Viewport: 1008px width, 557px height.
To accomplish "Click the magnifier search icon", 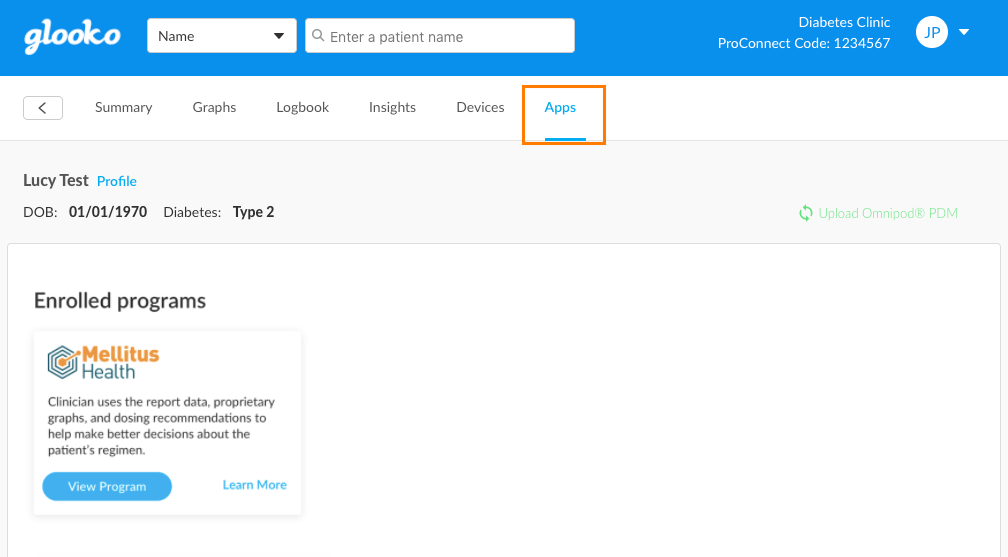I will point(318,35).
